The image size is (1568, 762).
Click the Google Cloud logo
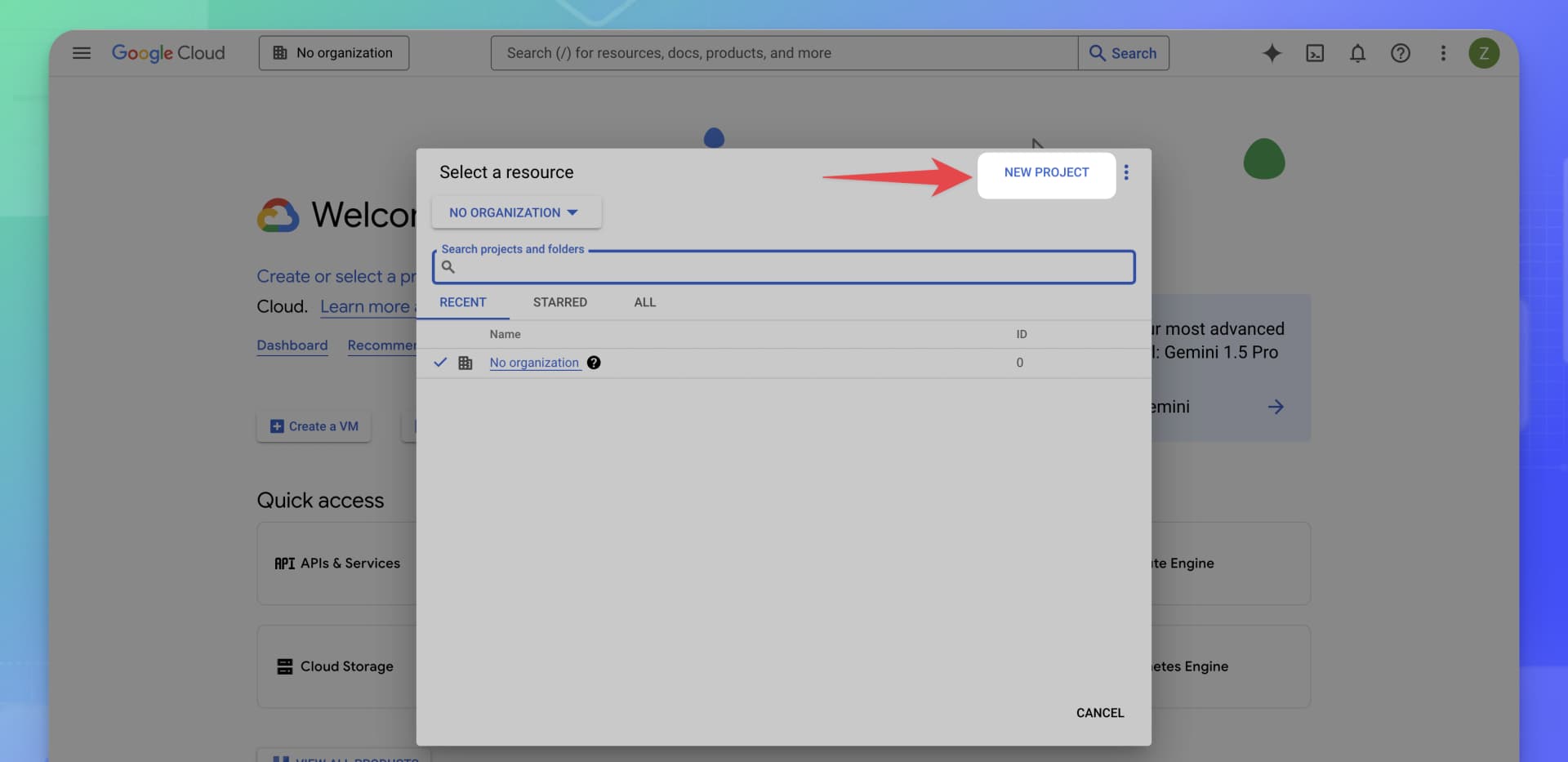(169, 52)
